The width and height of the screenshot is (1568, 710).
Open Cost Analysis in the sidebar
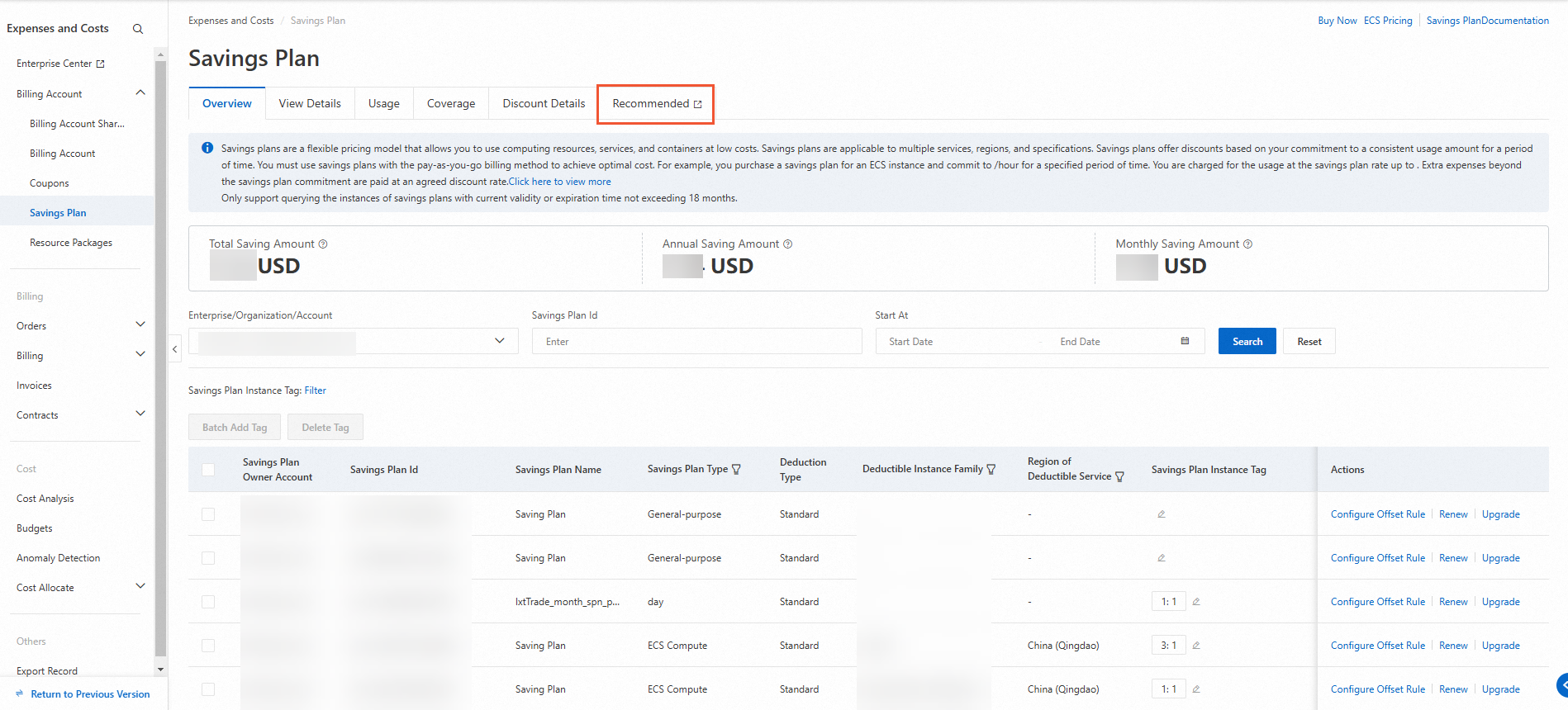coord(45,499)
